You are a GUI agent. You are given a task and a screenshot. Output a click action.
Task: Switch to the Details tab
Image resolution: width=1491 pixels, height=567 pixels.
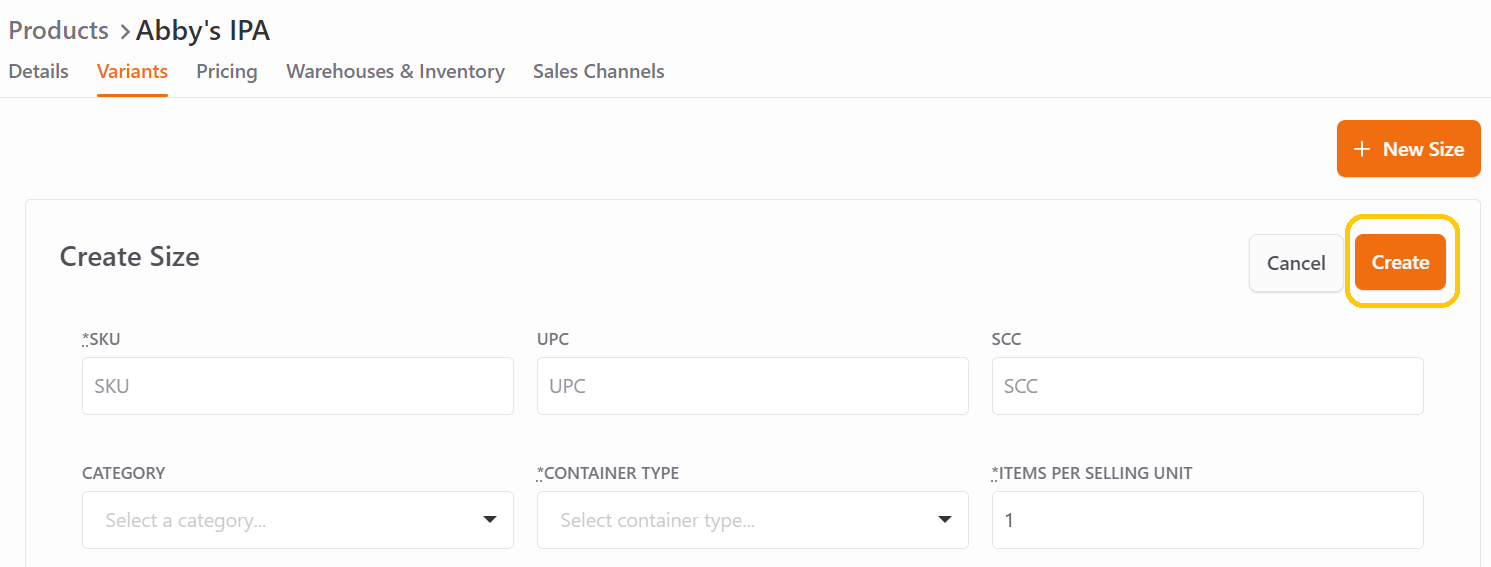(x=38, y=71)
